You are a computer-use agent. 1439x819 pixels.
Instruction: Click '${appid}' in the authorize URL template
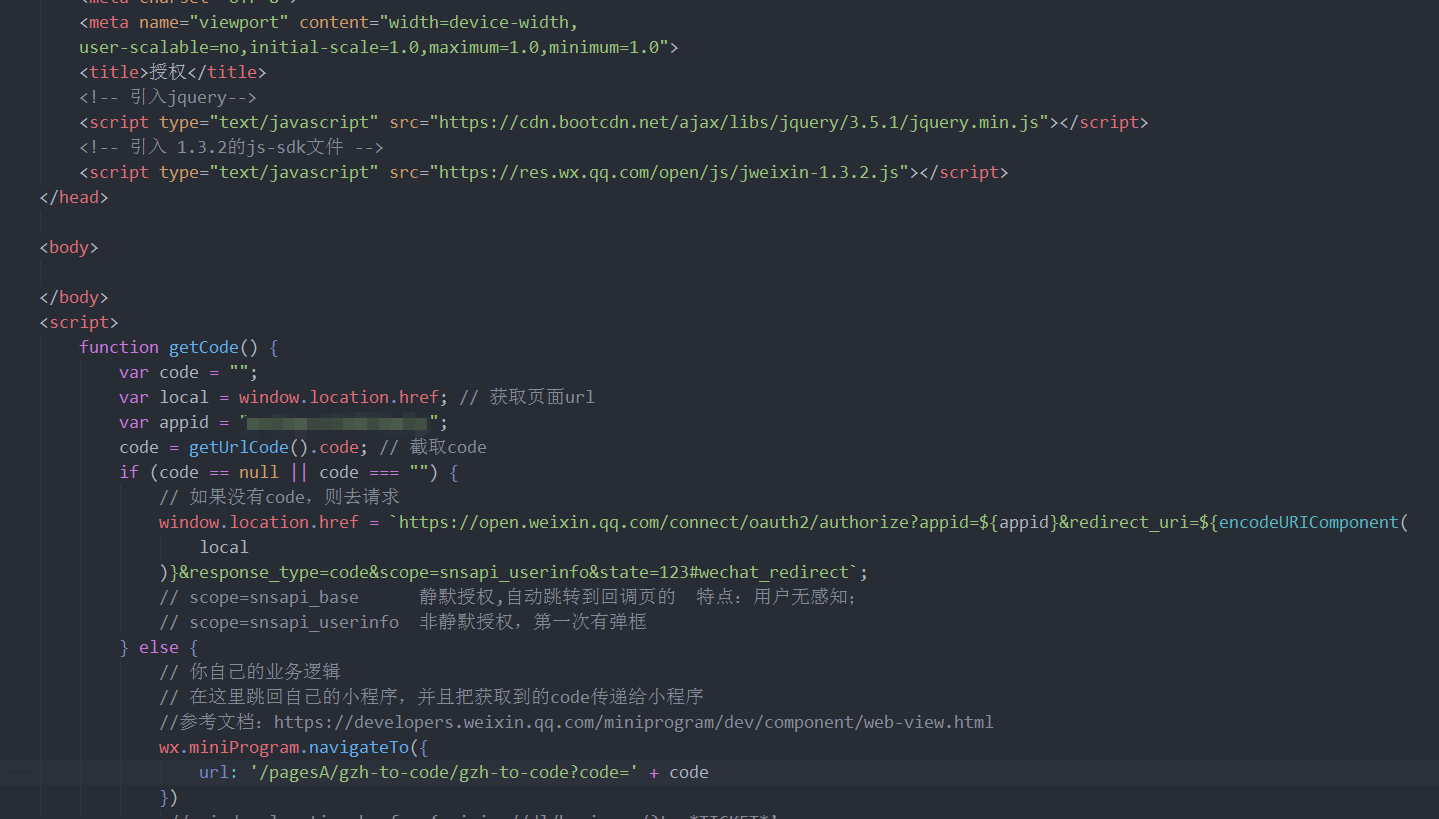(1019, 522)
